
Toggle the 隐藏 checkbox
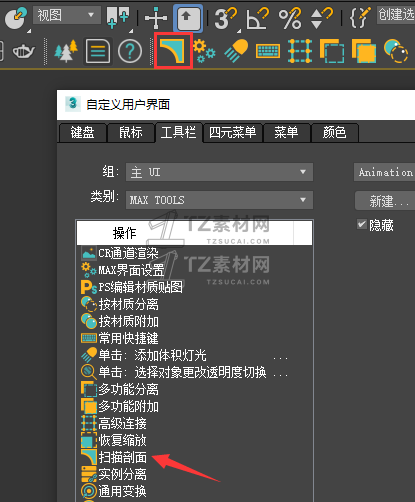coord(362,224)
